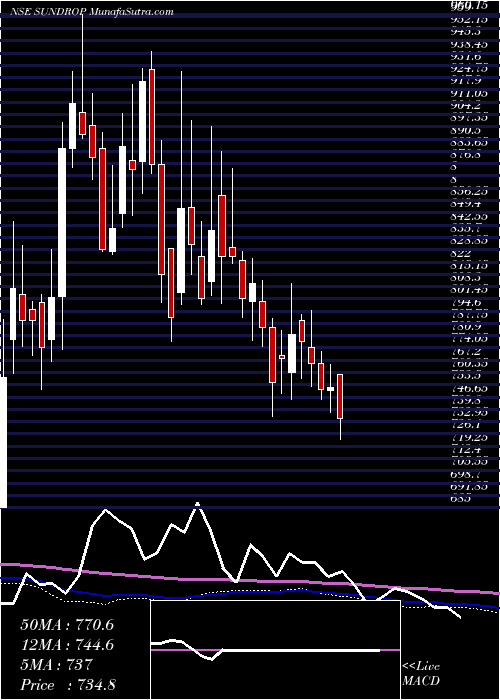500x700 pixels.
Task: Click the 5MA : 737 value
Action: 56,665
